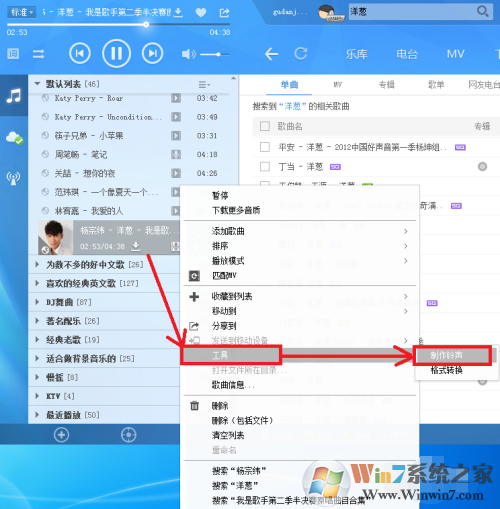Play MV for 筷子兄弟 - 小苹果
This screenshot has height=509, width=500.
pyautogui.click(x=176, y=136)
